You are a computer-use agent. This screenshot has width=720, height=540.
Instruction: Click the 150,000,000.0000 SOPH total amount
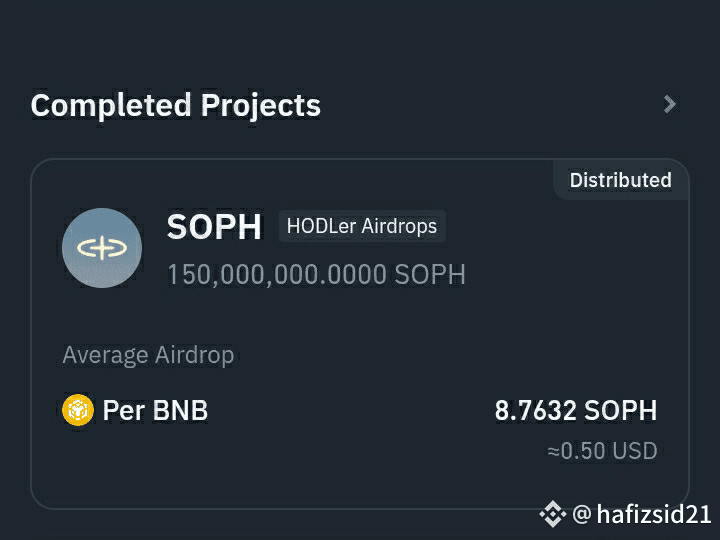point(316,275)
